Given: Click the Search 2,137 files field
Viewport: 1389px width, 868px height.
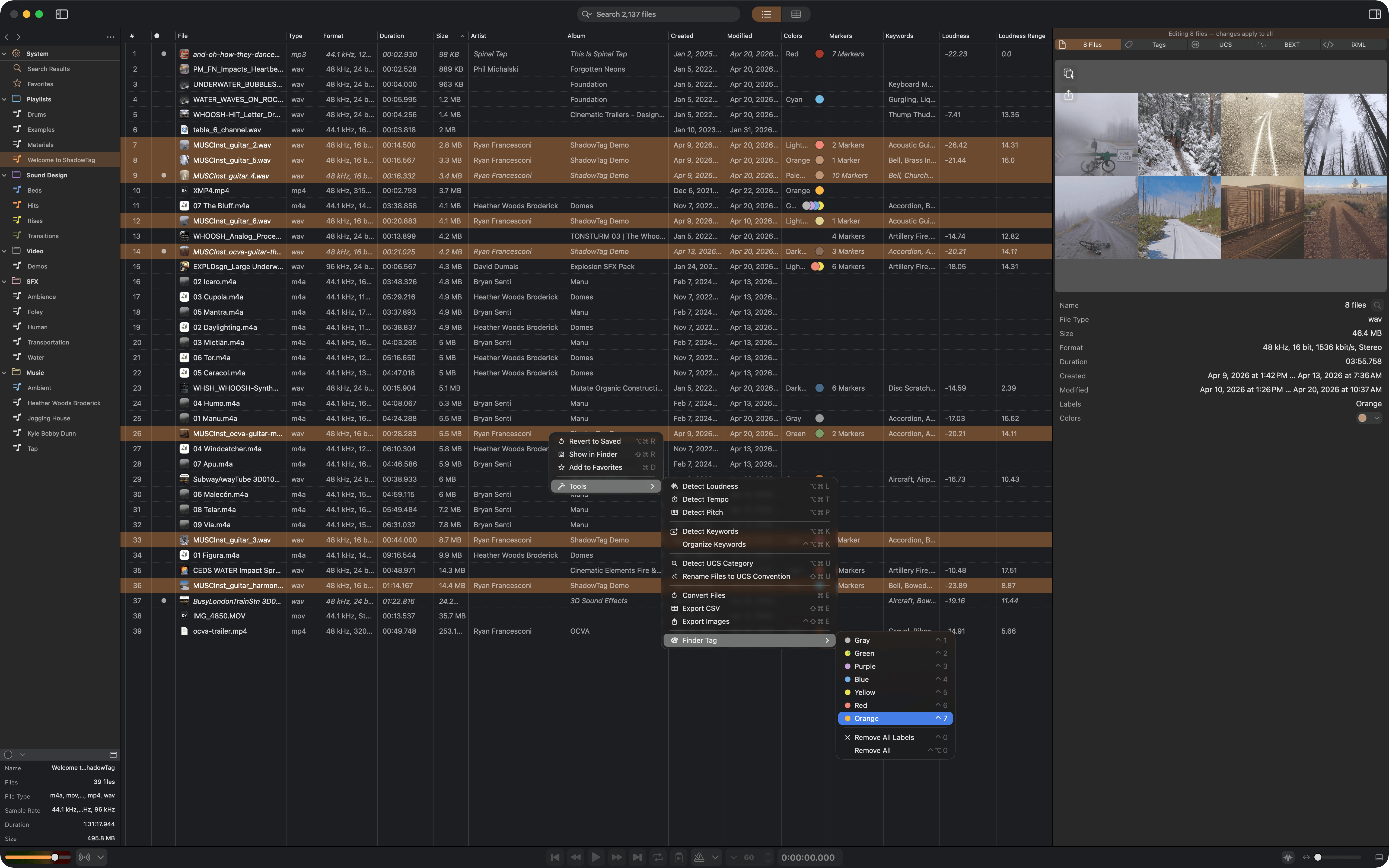Looking at the screenshot, I should pos(658,14).
